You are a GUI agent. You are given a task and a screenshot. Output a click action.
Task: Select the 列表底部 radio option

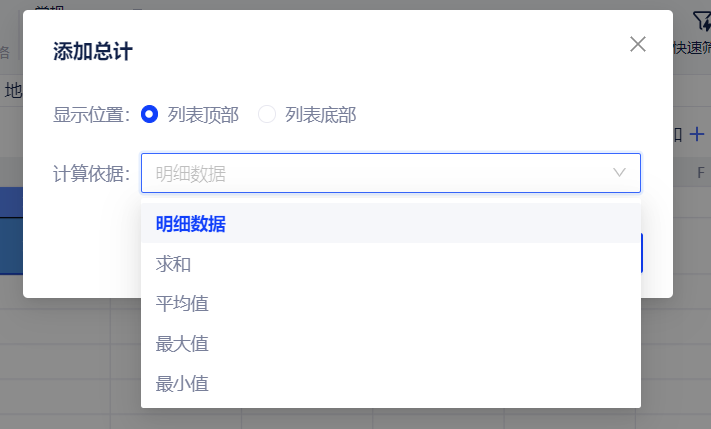[x=267, y=114]
